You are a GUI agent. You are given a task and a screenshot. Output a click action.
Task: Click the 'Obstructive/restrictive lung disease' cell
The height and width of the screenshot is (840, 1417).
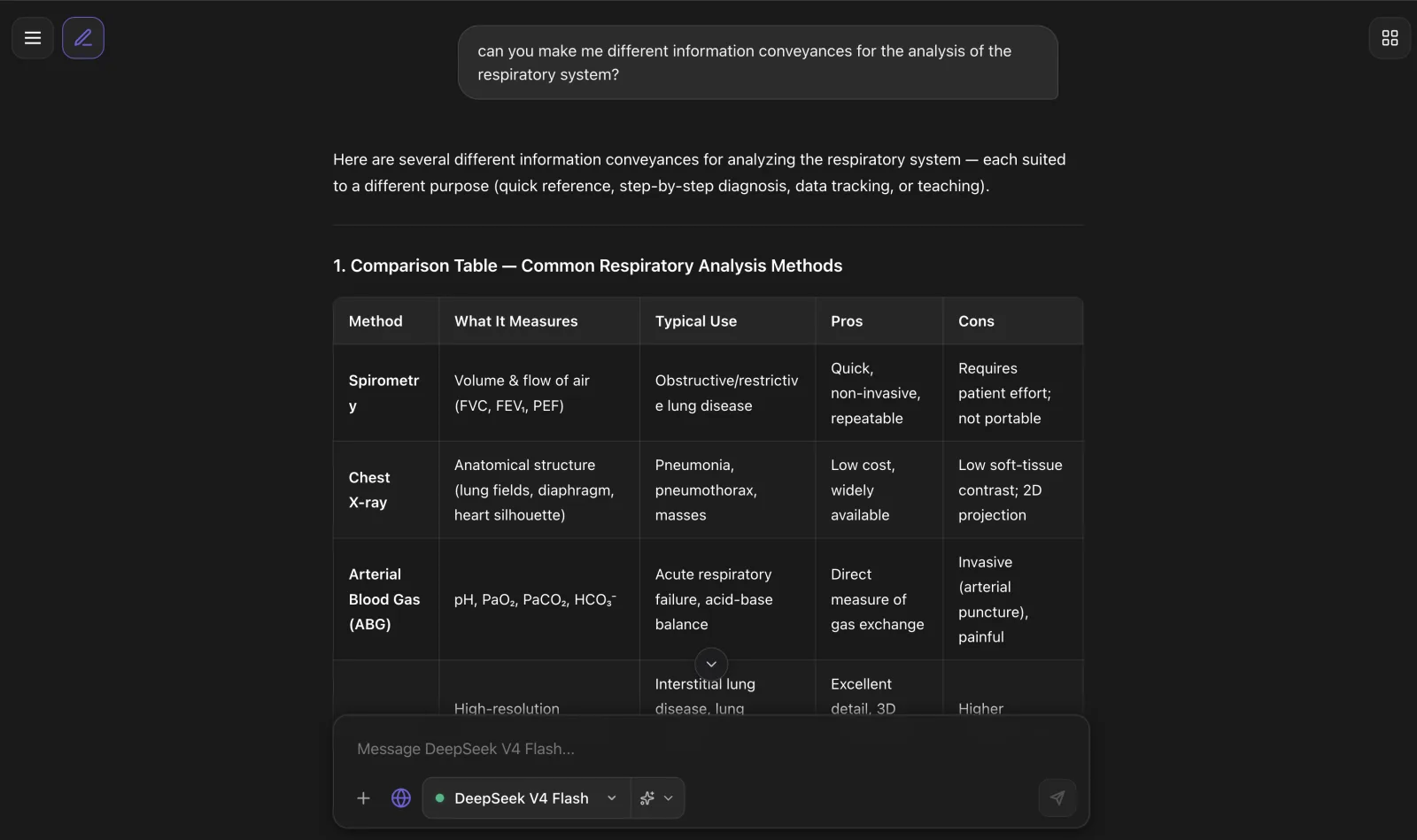pos(727,393)
